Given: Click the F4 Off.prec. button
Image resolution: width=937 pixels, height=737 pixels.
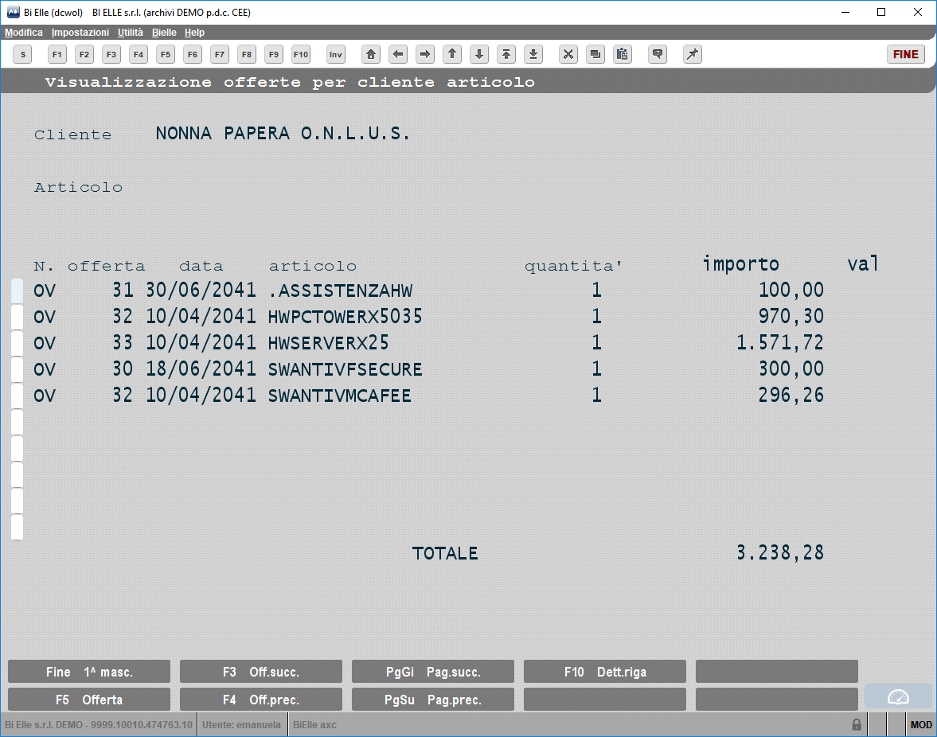Looking at the screenshot, I should (261, 700).
